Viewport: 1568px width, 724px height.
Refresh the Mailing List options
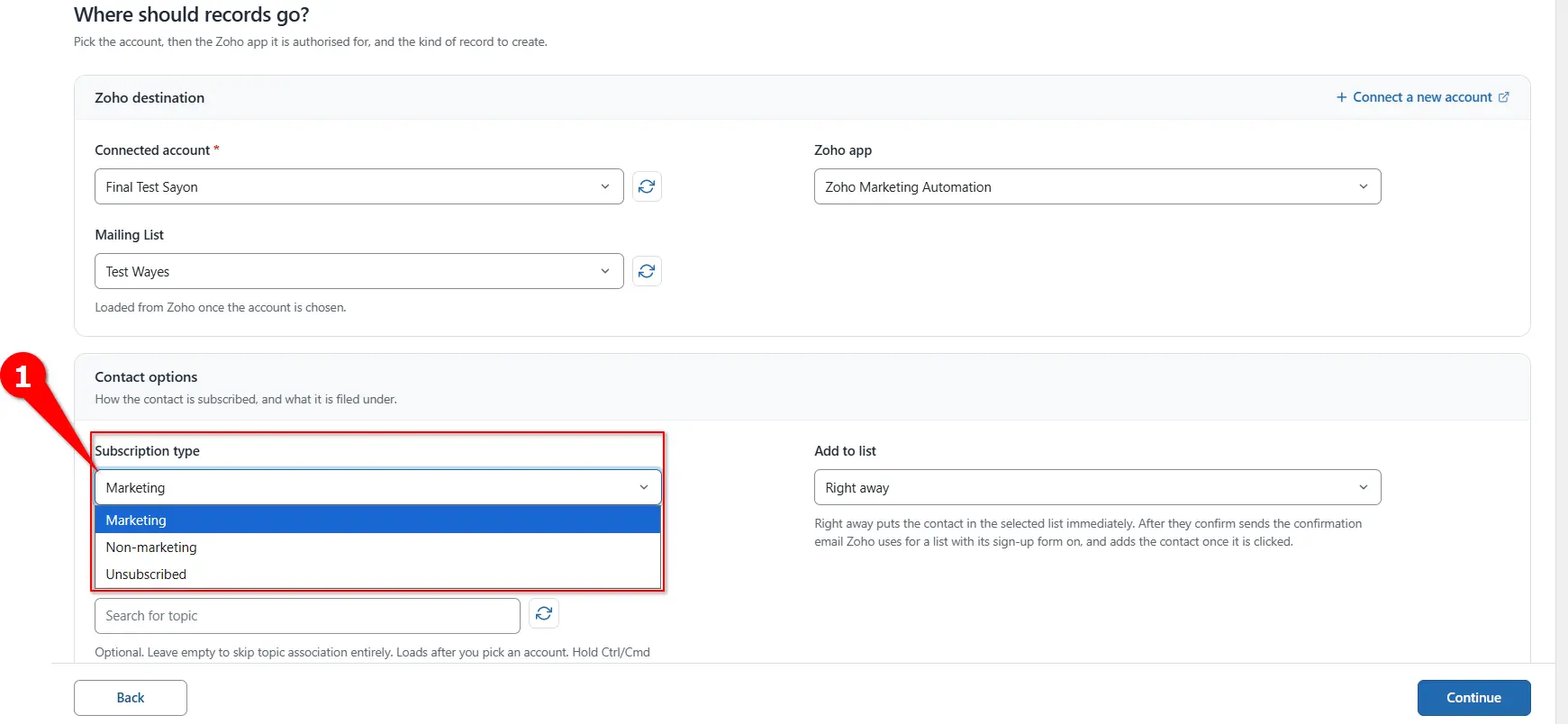click(647, 271)
